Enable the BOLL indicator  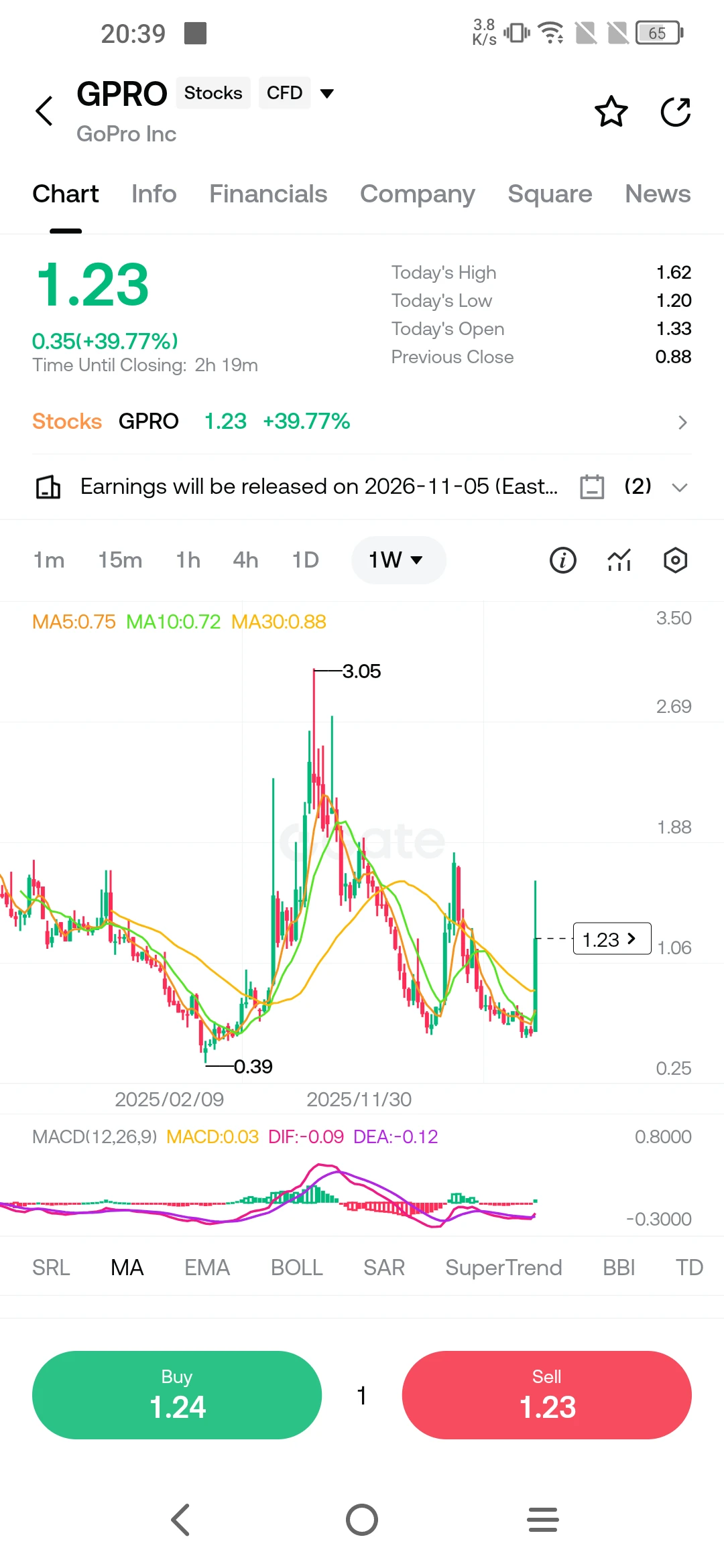click(297, 1268)
